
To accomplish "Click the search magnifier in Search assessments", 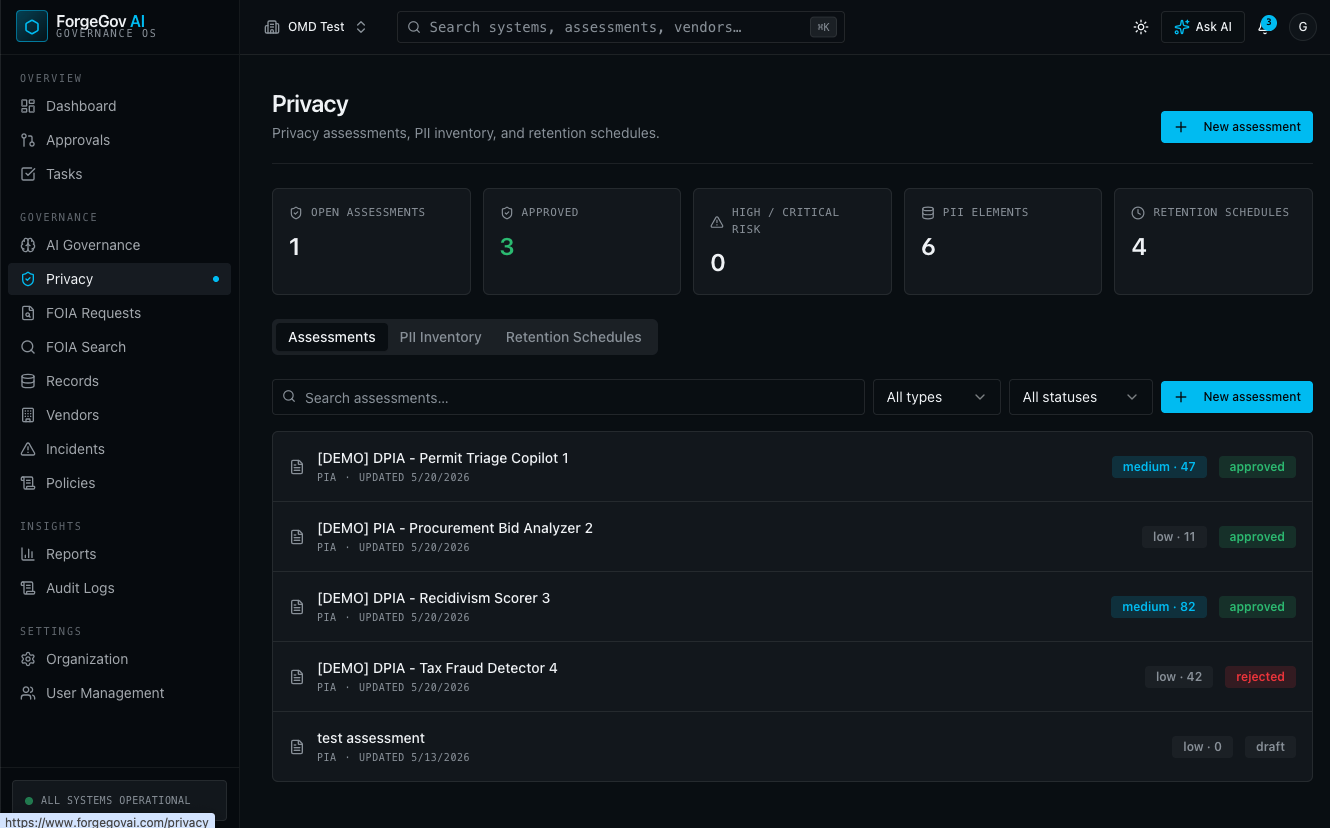I will 289,397.
